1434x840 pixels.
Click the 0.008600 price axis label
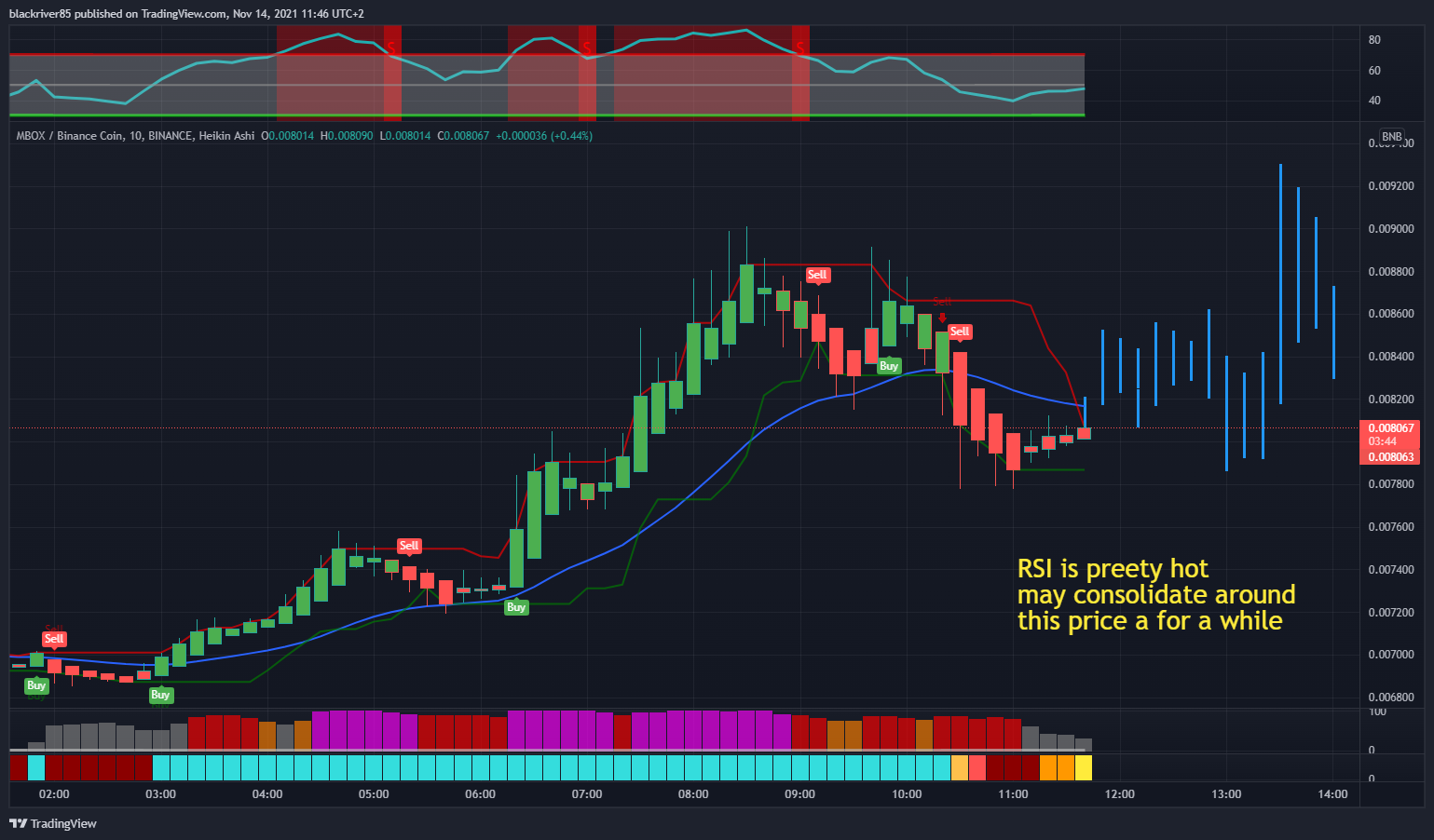pyautogui.click(x=1391, y=314)
